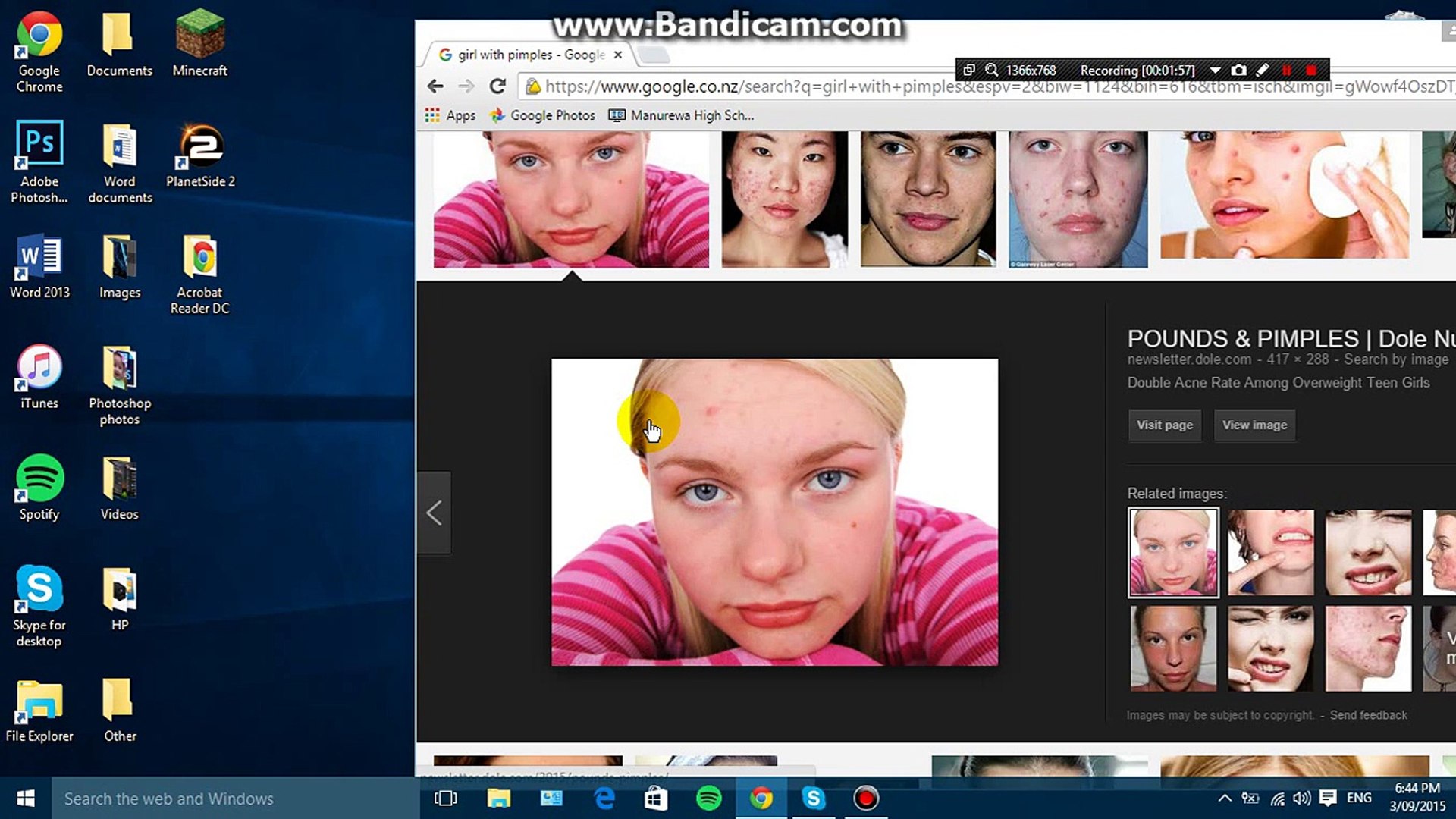1456x819 pixels.
Task: Close the 'girl with pimples' tab
Action: tap(618, 55)
